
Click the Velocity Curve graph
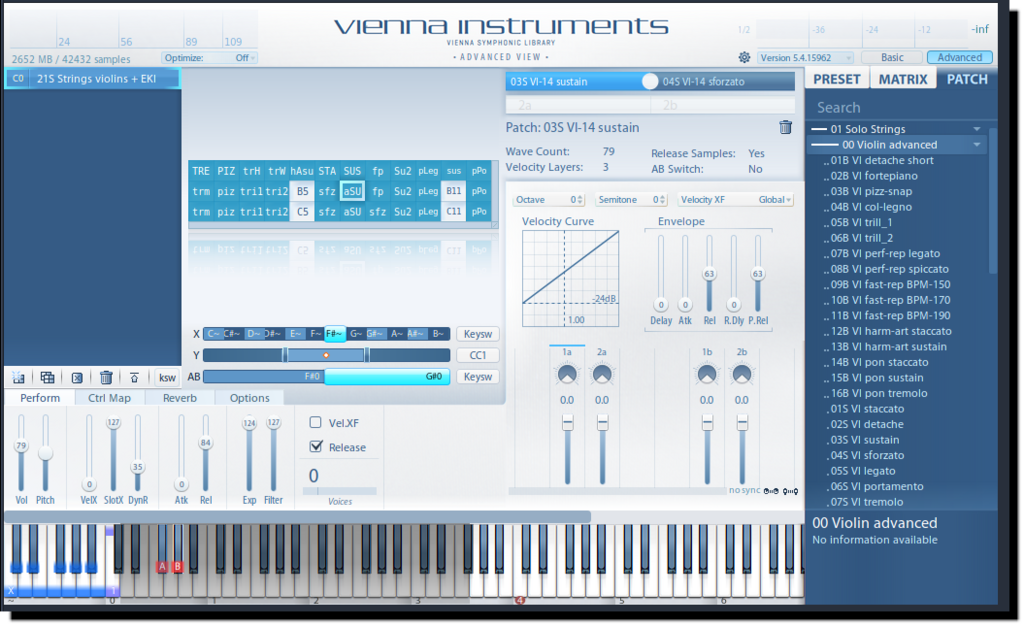(570, 278)
